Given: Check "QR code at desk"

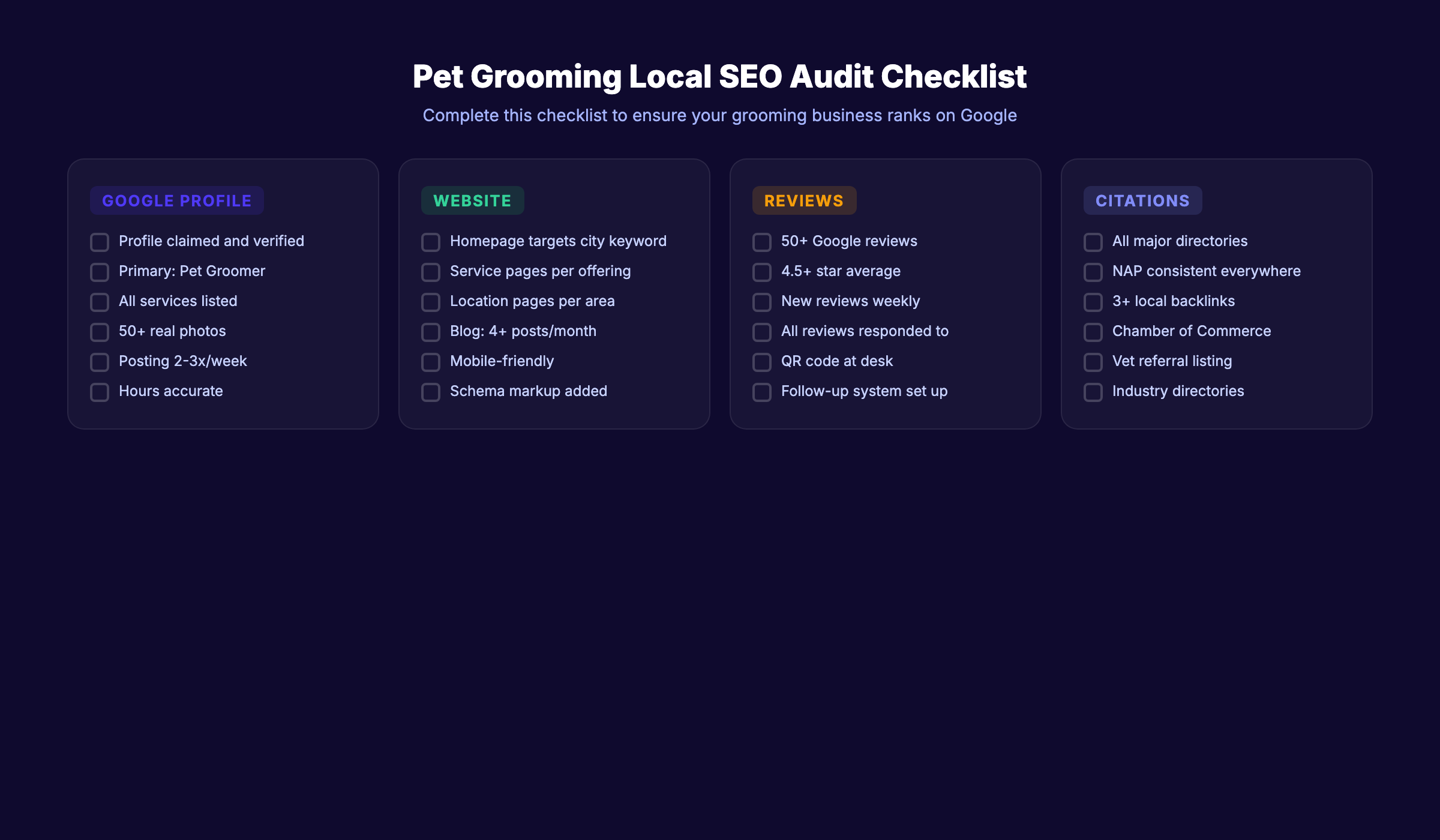Looking at the screenshot, I should [761, 362].
